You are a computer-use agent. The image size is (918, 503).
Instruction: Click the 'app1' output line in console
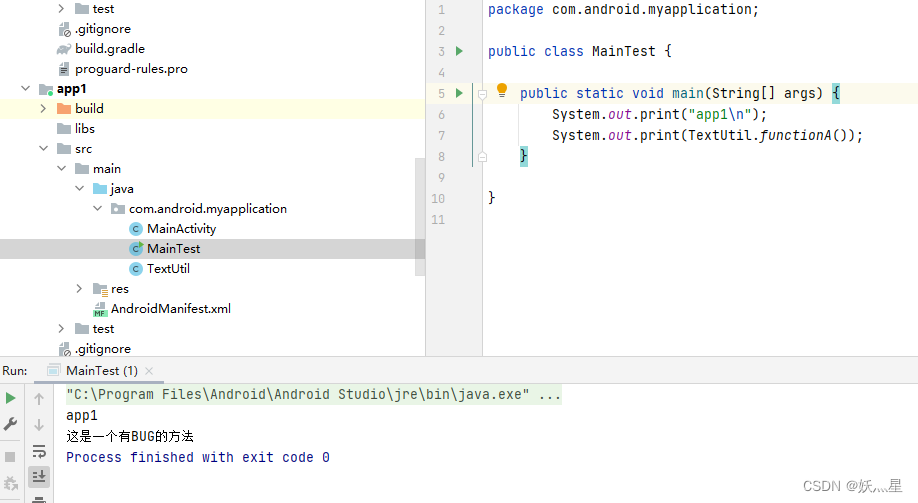(x=81, y=415)
